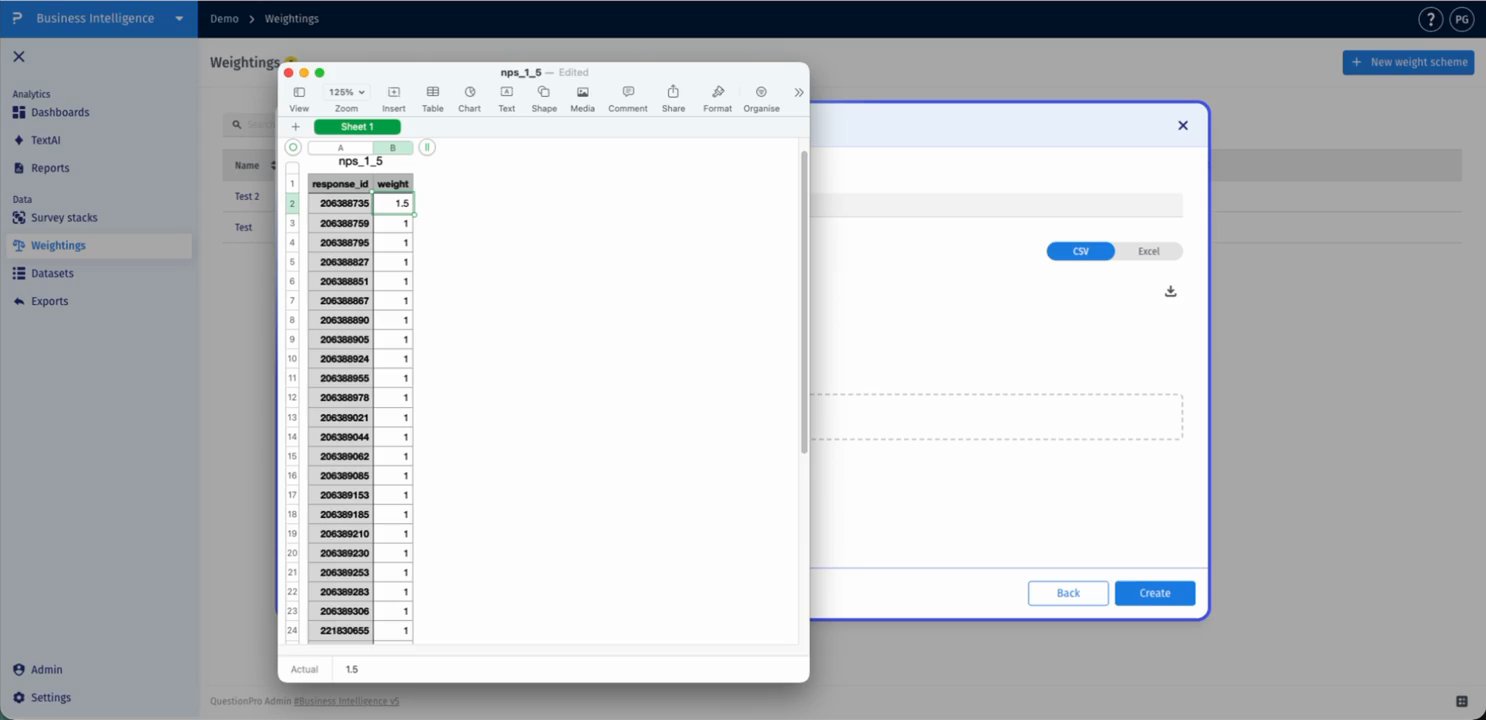Add a new sheet with the plus button
This screenshot has width=1486, height=720.
[295, 127]
